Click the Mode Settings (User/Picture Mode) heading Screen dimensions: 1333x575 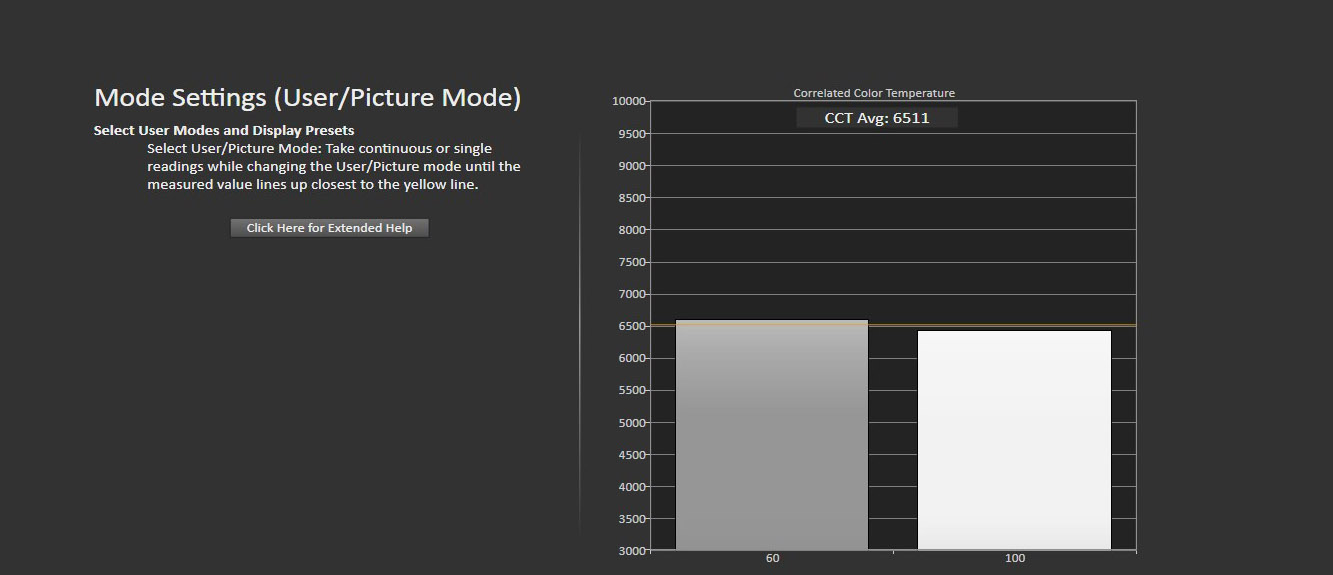(307, 98)
